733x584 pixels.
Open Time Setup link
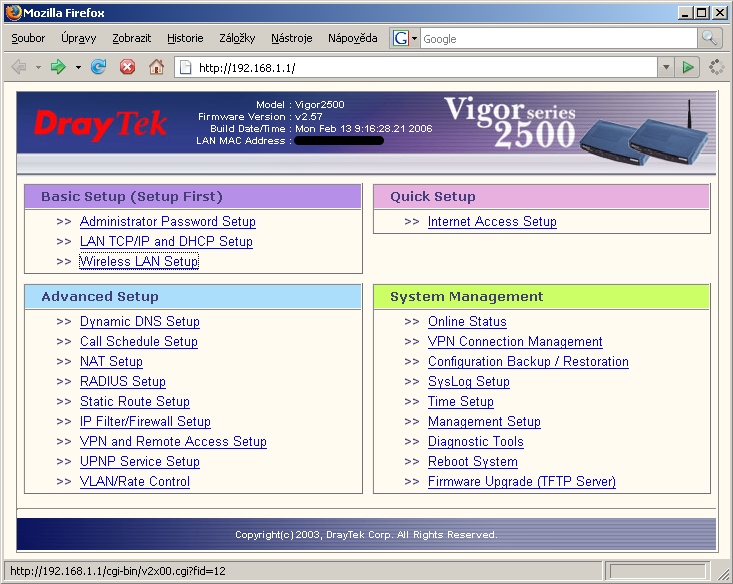460,402
